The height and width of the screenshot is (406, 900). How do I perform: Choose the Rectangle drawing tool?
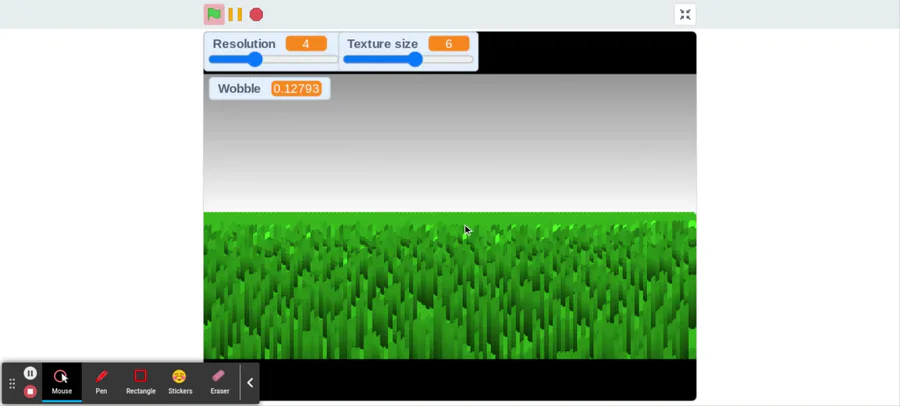(x=141, y=382)
